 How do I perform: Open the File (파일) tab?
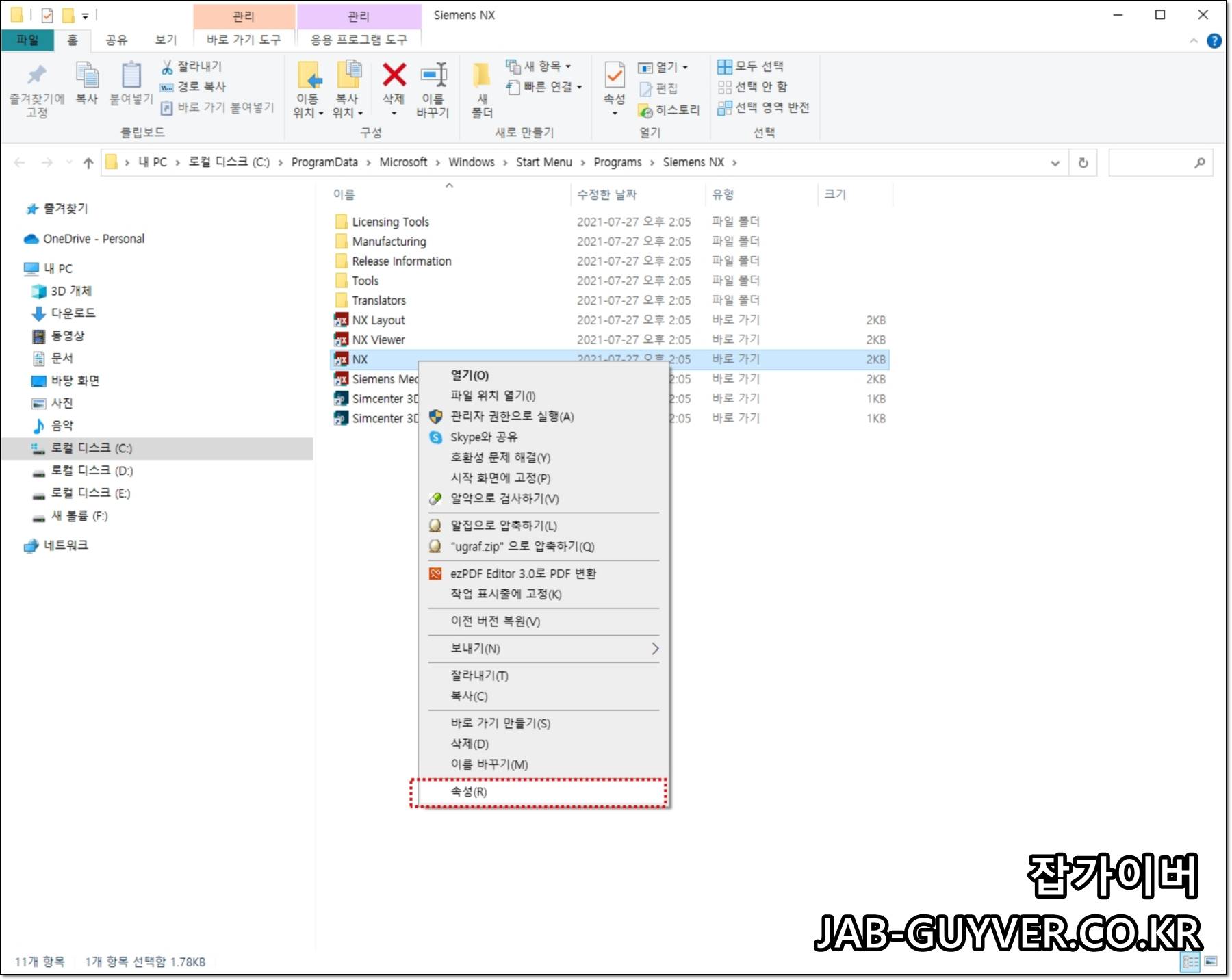tap(27, 40)
